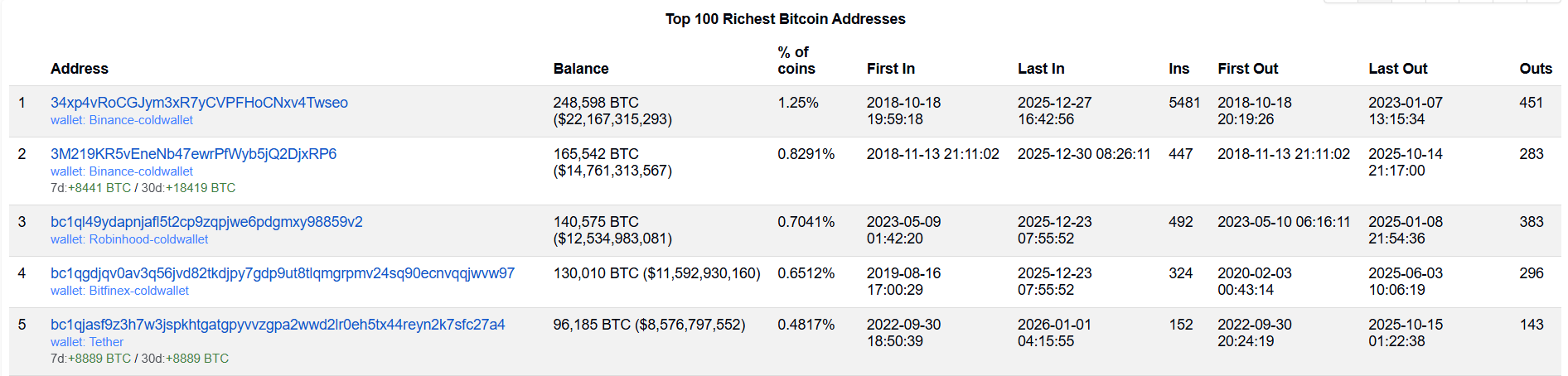The height and width of the screenshot is (376, 1568).
Task: Open the Tether wallet link
Action: (x=106, y=342)
